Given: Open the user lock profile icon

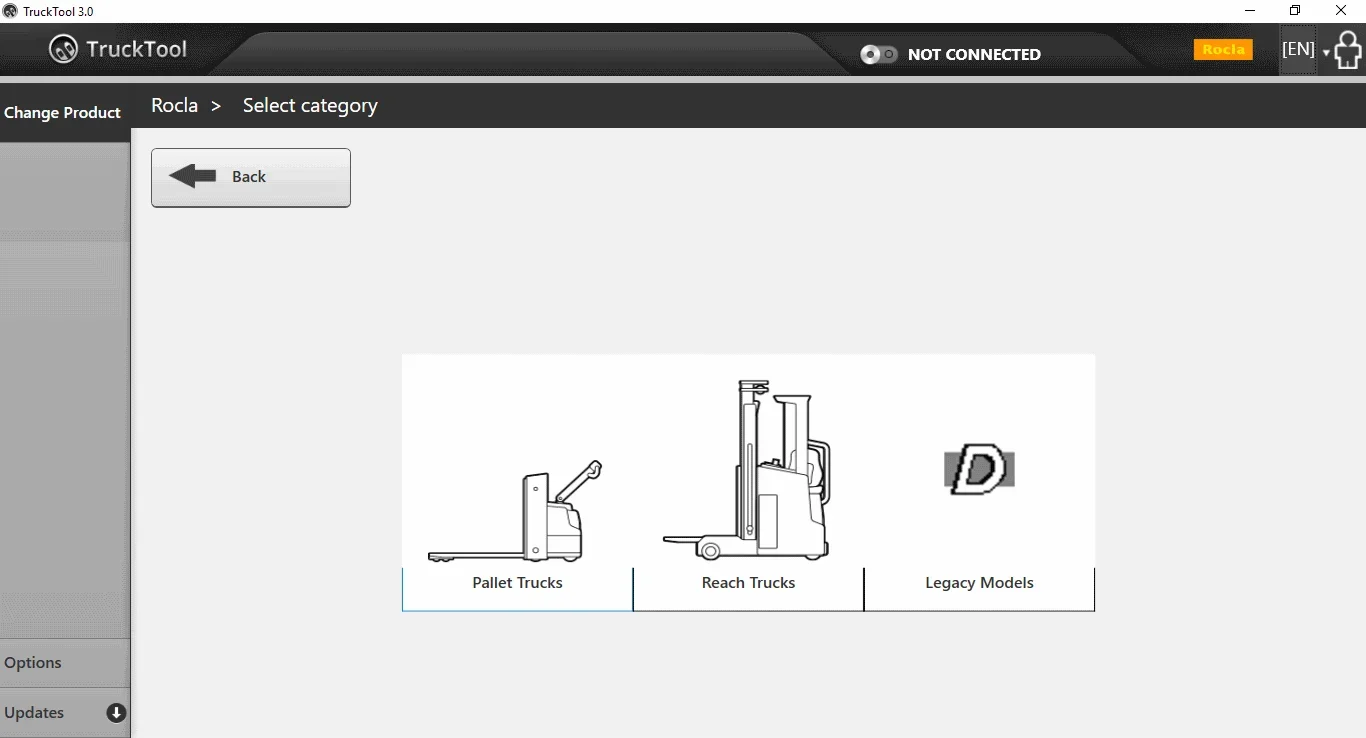Looking at the screenshot, I should click(x=1348, y=50).
